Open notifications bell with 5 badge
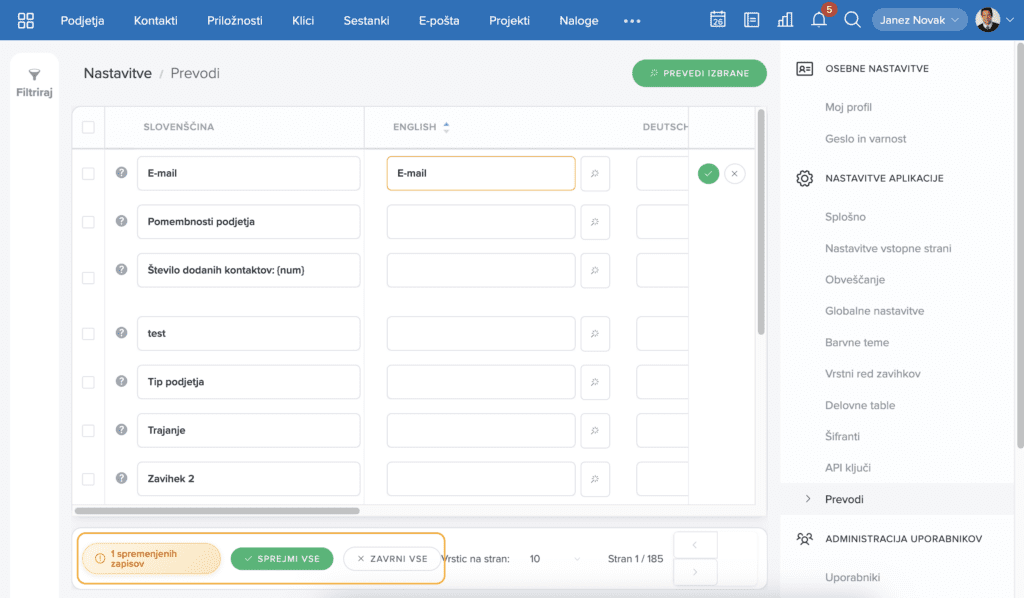The height and width of the screenshot is (598, 1024). (819, 20)
